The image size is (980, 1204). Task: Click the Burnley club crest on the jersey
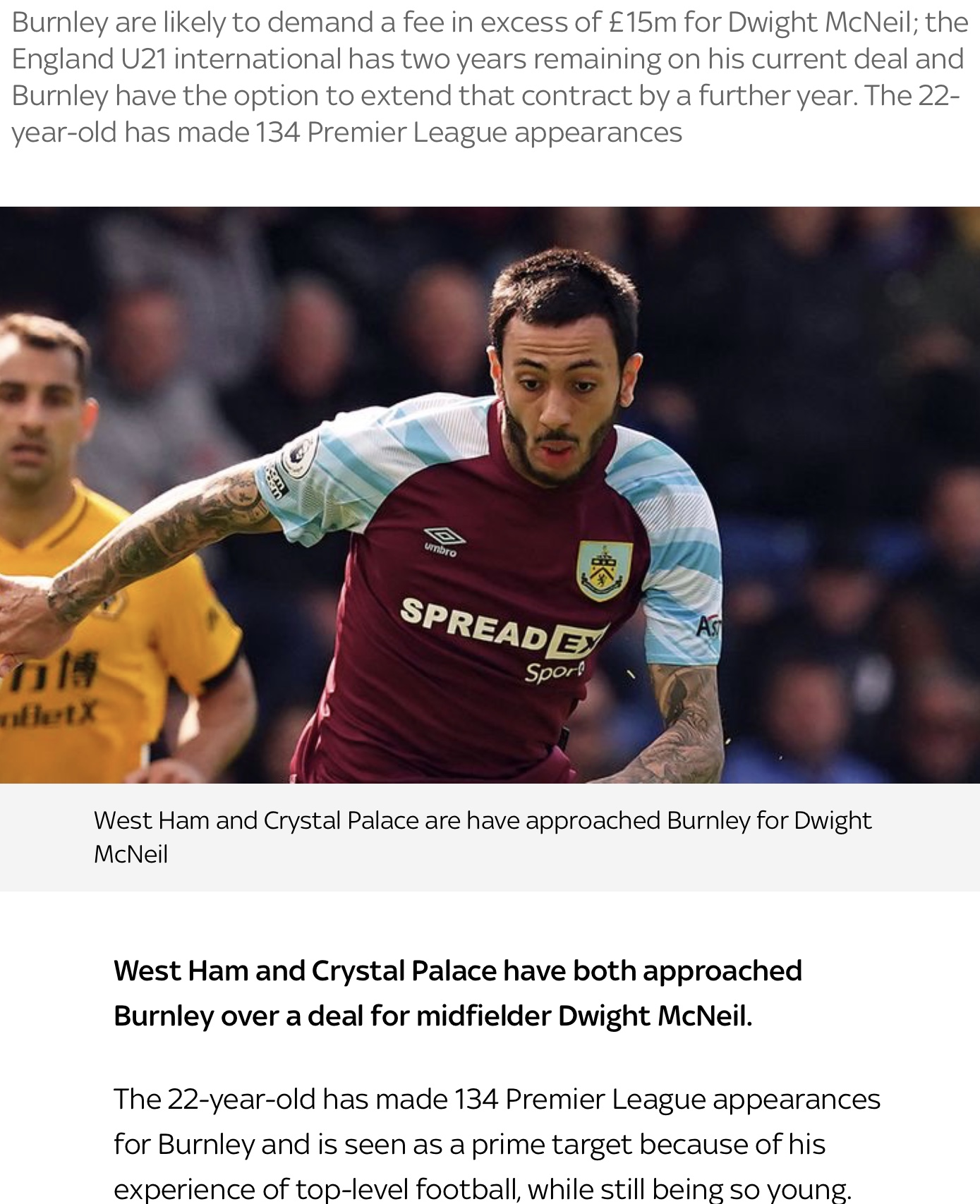click(x=604, y=571)
